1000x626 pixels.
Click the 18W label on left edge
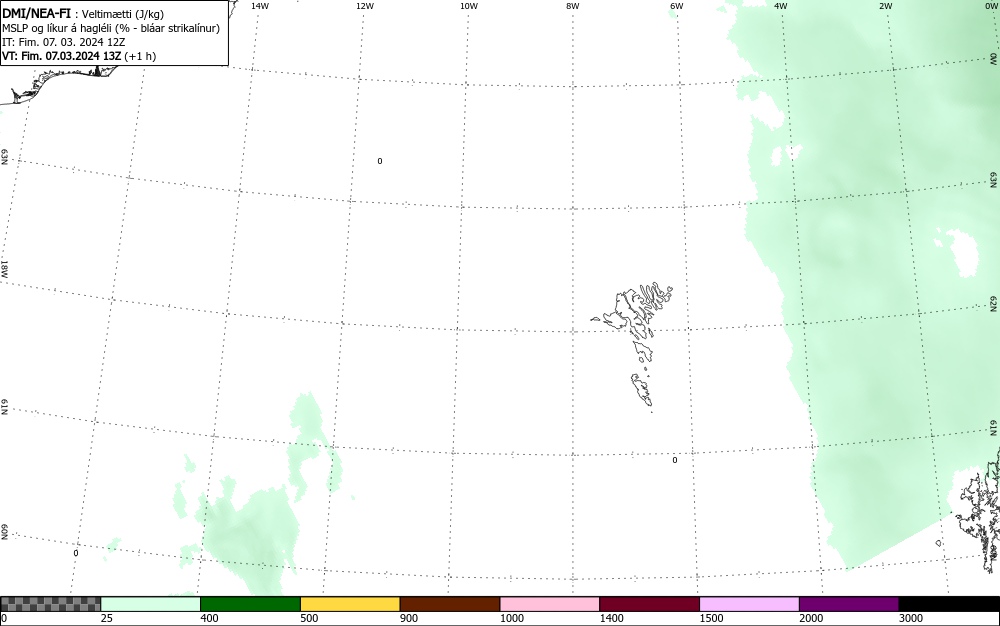[4, 268]
